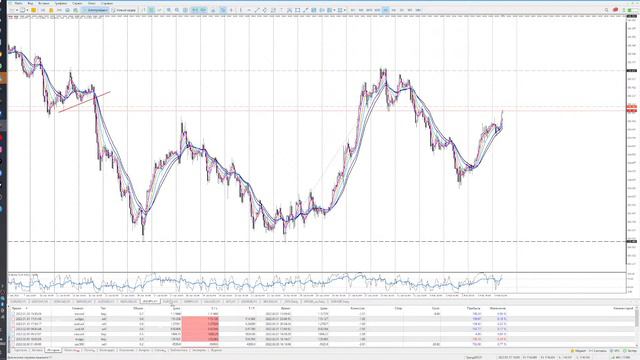The image size is (640, 360).
Task: Switch chart to M30 timeframe
Action: [377, 10]
